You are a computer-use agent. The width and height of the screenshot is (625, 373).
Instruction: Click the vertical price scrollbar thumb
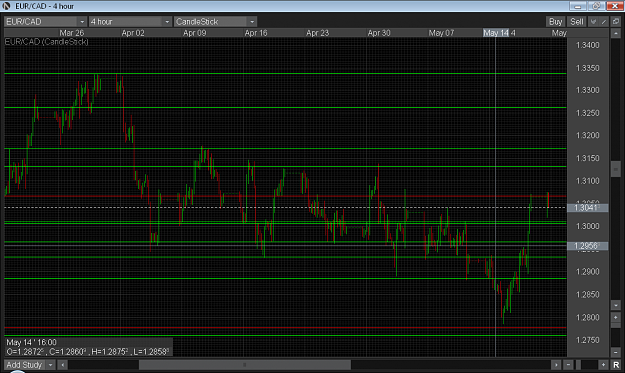tap(615, 169)
